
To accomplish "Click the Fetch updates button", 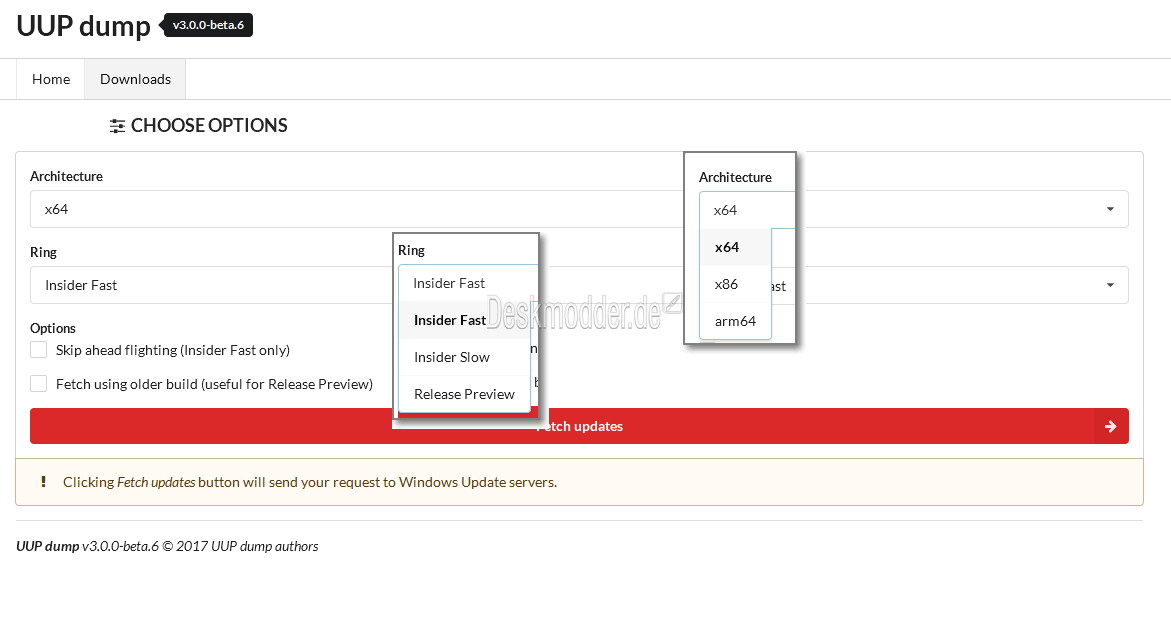I will pos(579,426).
